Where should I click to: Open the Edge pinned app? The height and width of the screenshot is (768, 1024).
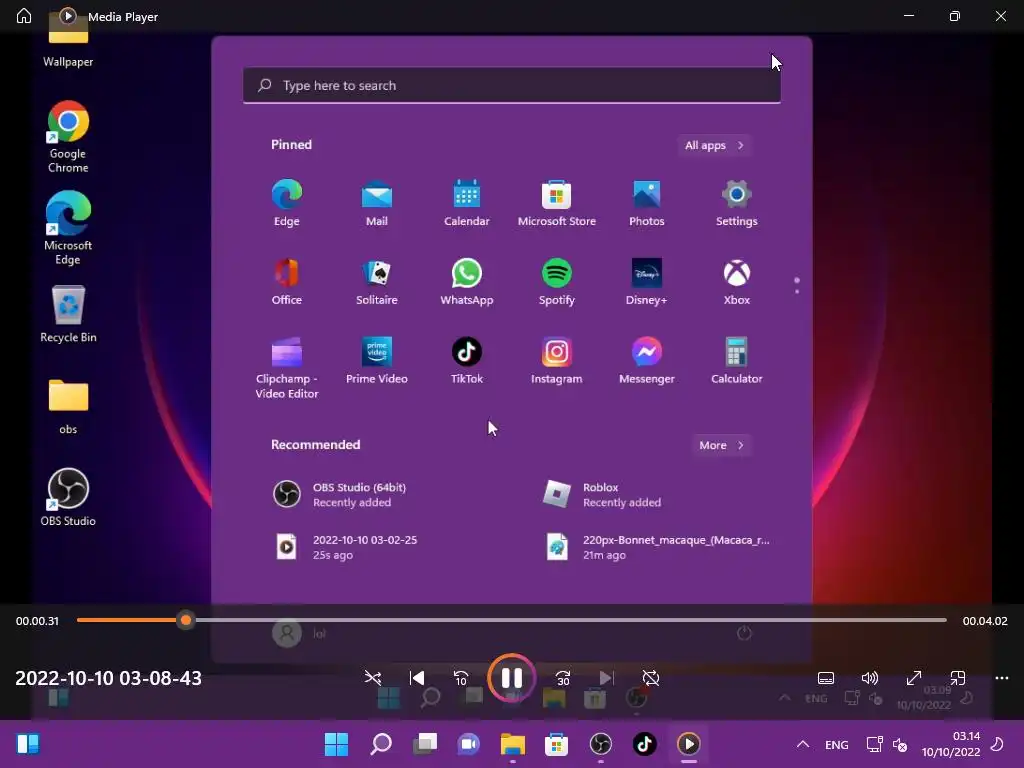[287, 202]
